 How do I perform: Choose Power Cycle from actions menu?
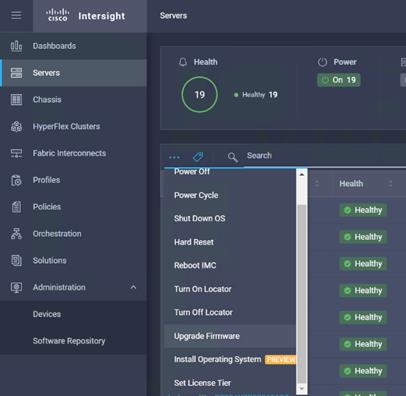click(230, 195)
